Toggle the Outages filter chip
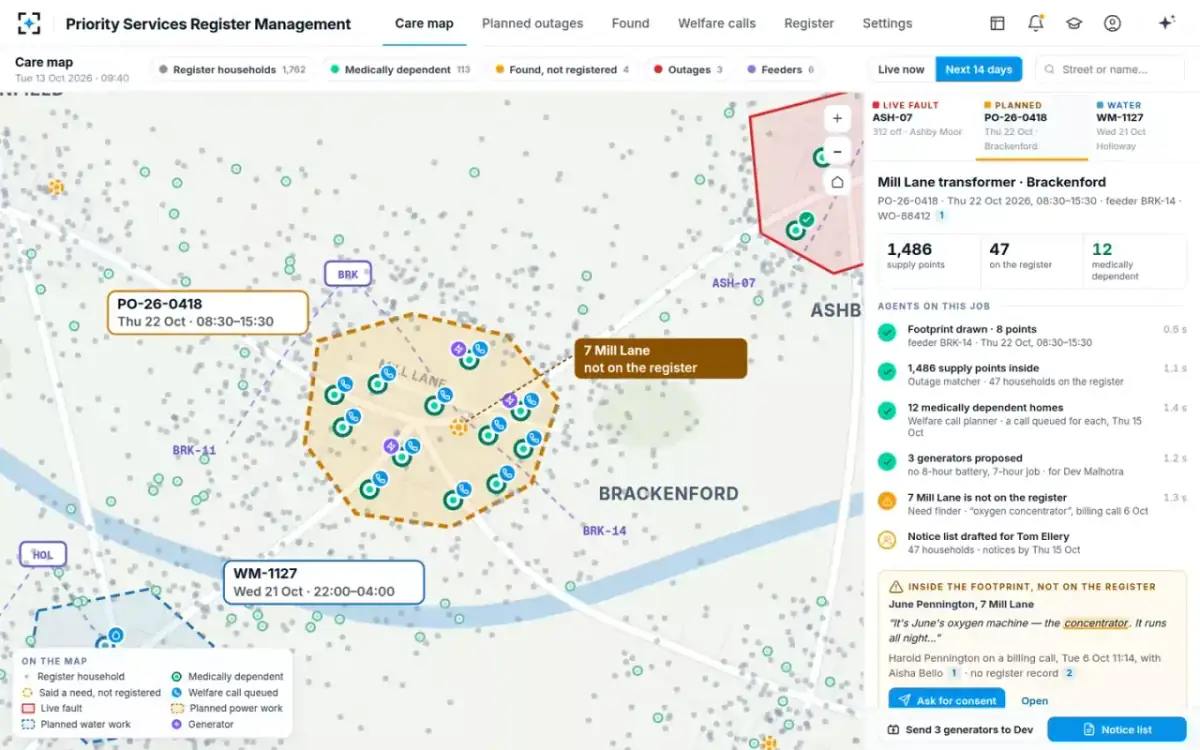Image resolution: width=1200 pixels, height=750 pixels. point(688,70)
